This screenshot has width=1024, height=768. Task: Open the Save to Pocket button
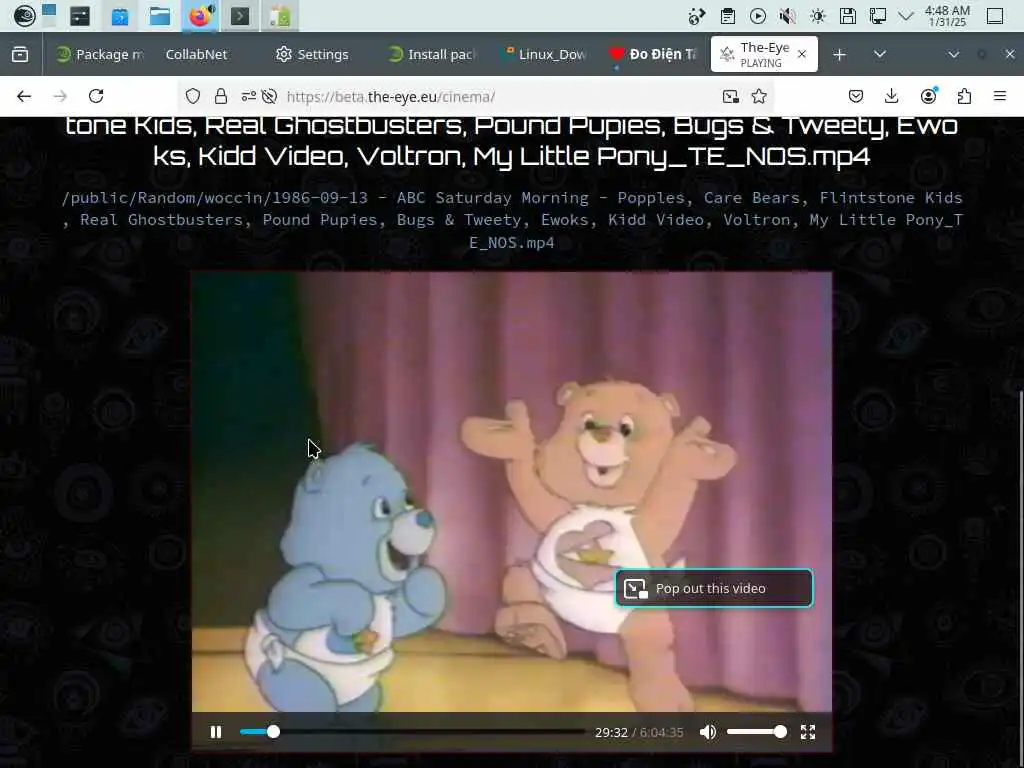[x=856, y=97]
